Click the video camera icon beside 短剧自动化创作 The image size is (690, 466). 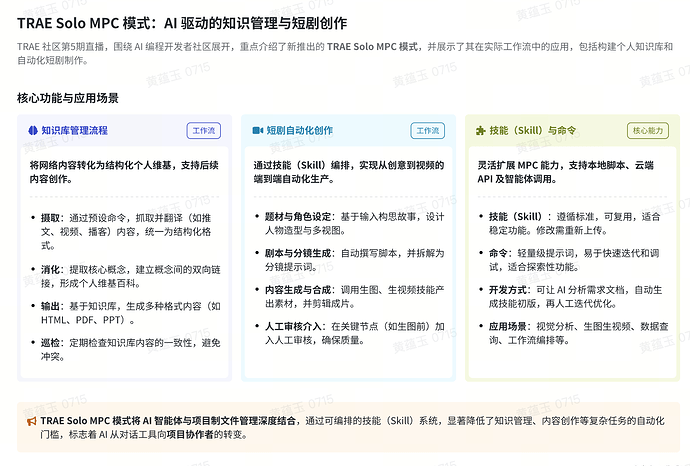257,131
